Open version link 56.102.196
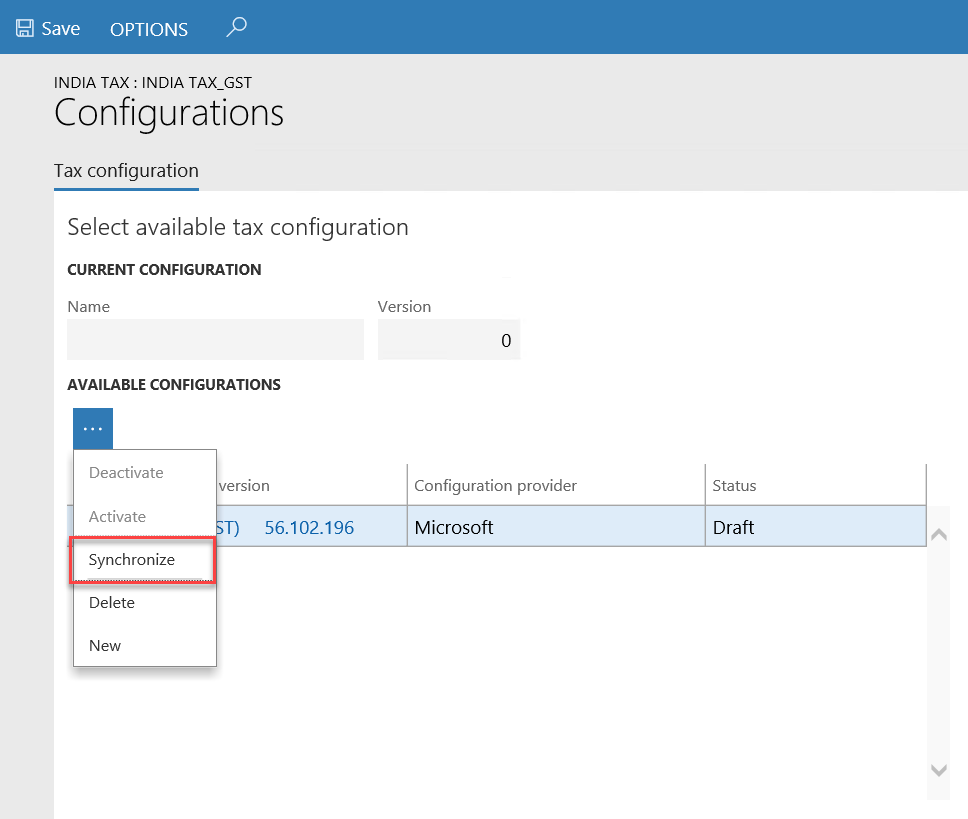Screen dimensions: 968x819 pyautogui.click(x=309, y=528)
